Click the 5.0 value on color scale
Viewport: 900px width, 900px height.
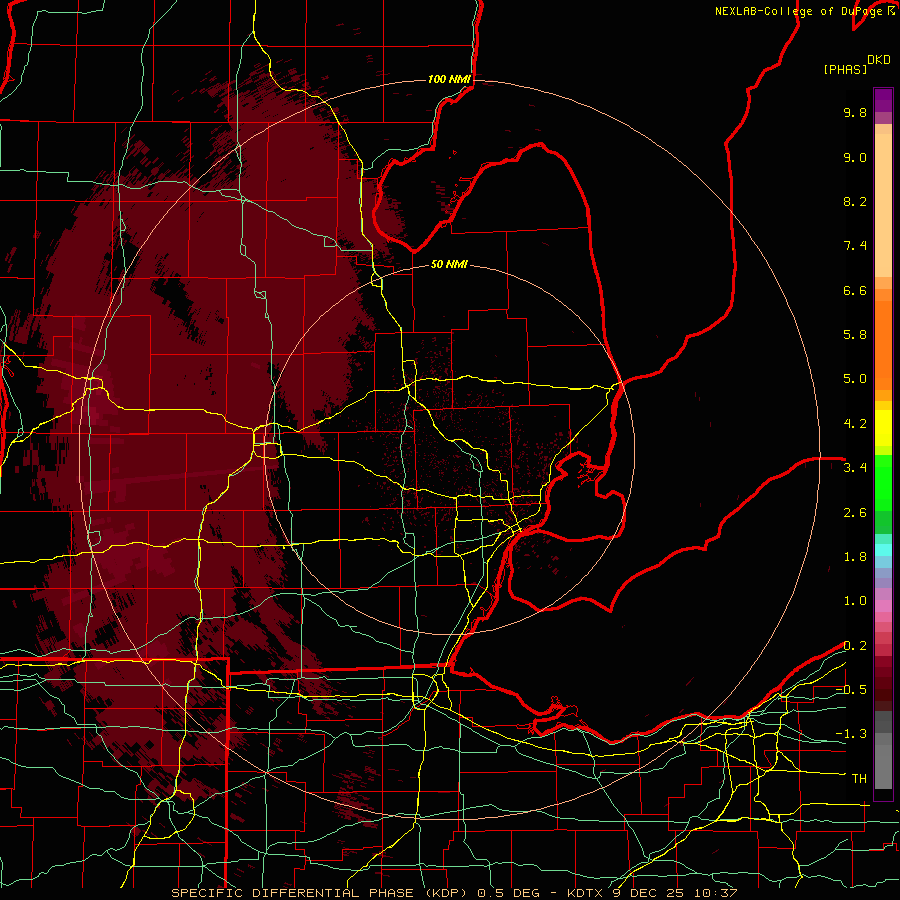tap(855, 379)
